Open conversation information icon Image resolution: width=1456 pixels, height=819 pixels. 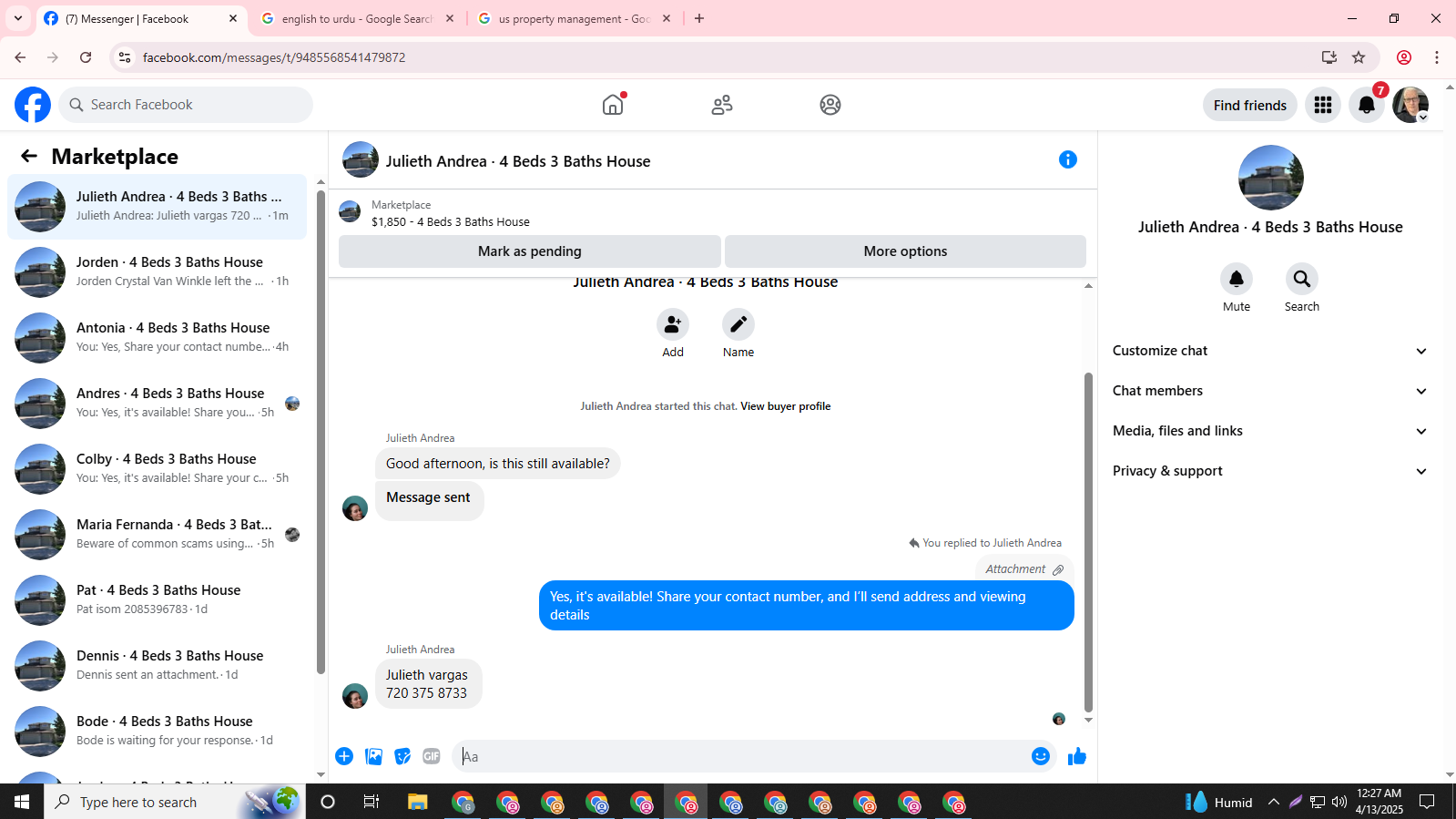(1068, 160)
